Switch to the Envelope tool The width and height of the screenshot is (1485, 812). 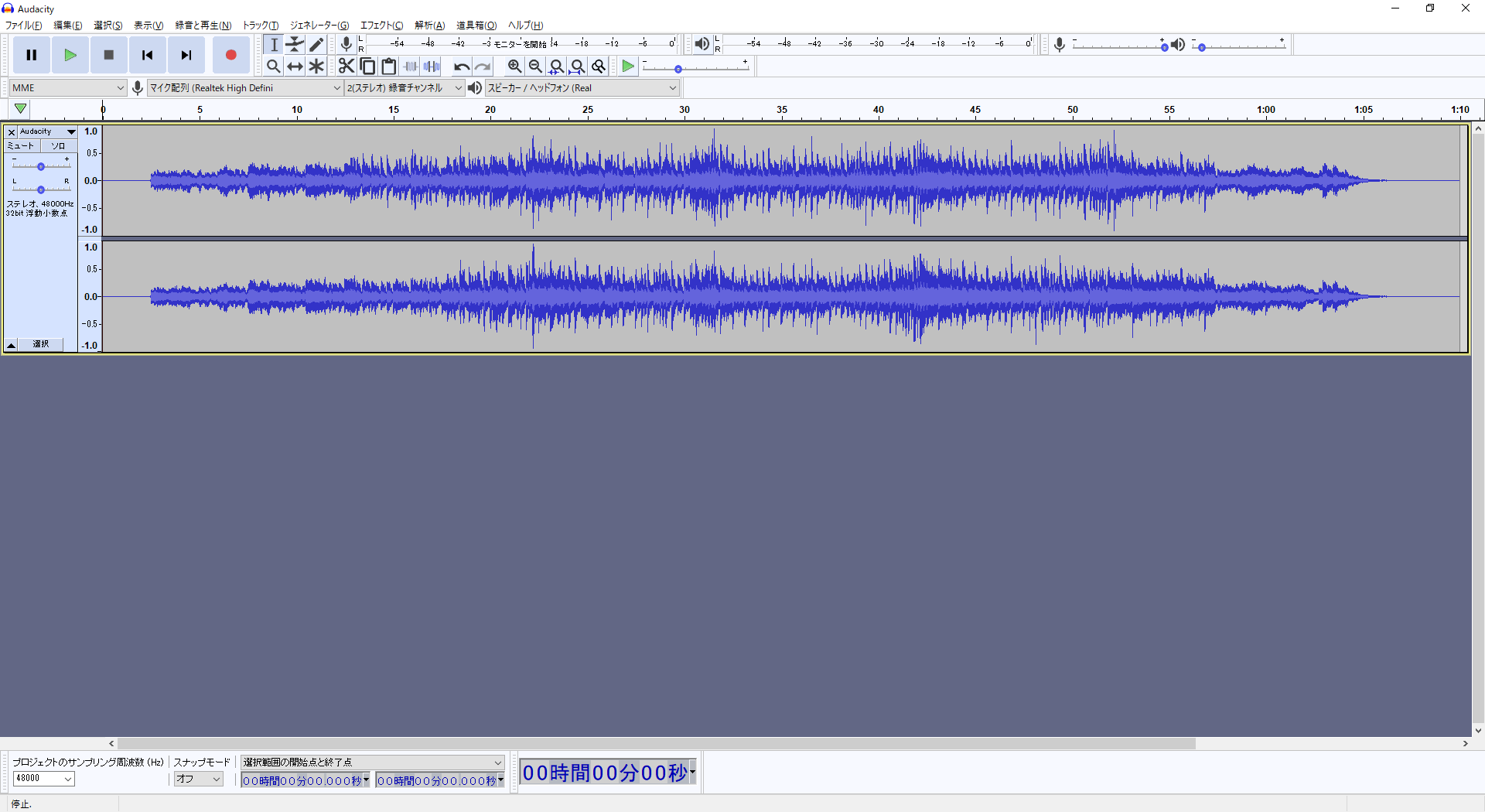pos(295,44)
